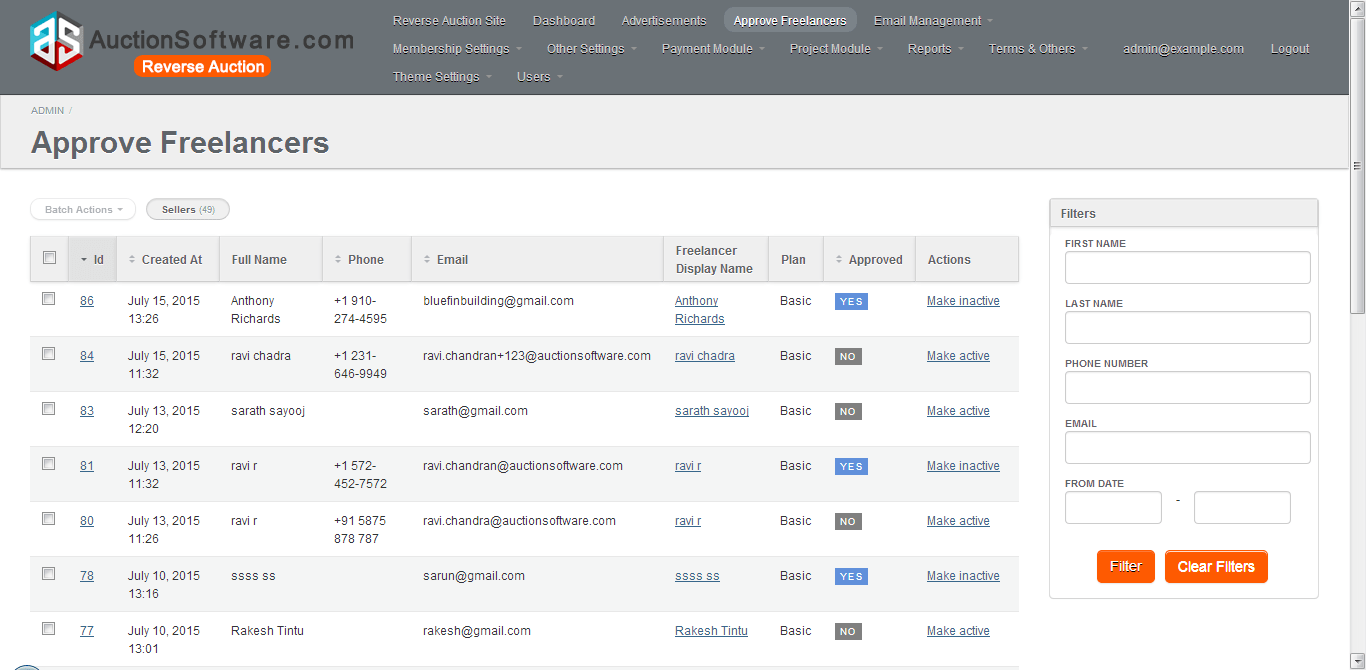
Task: Click the ADMIN breadcrumb link
Action: tap(48, 111)
